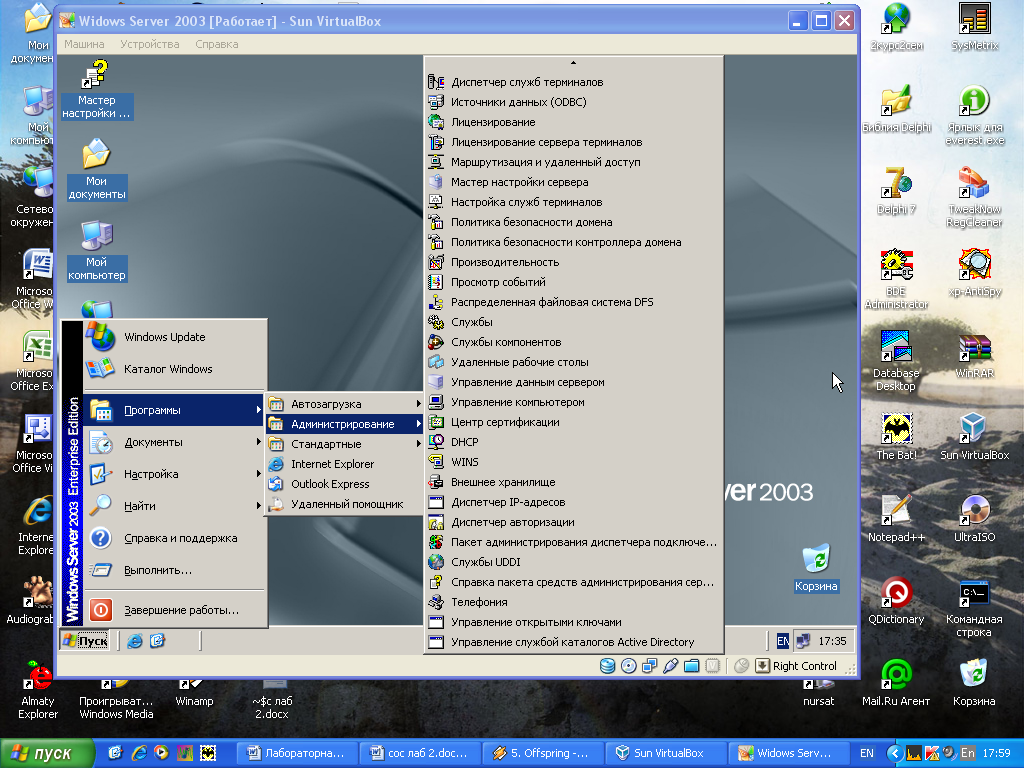Click VirtualBox hard disk status icon
Screen dimensions: 1024x768
point(607,666)
